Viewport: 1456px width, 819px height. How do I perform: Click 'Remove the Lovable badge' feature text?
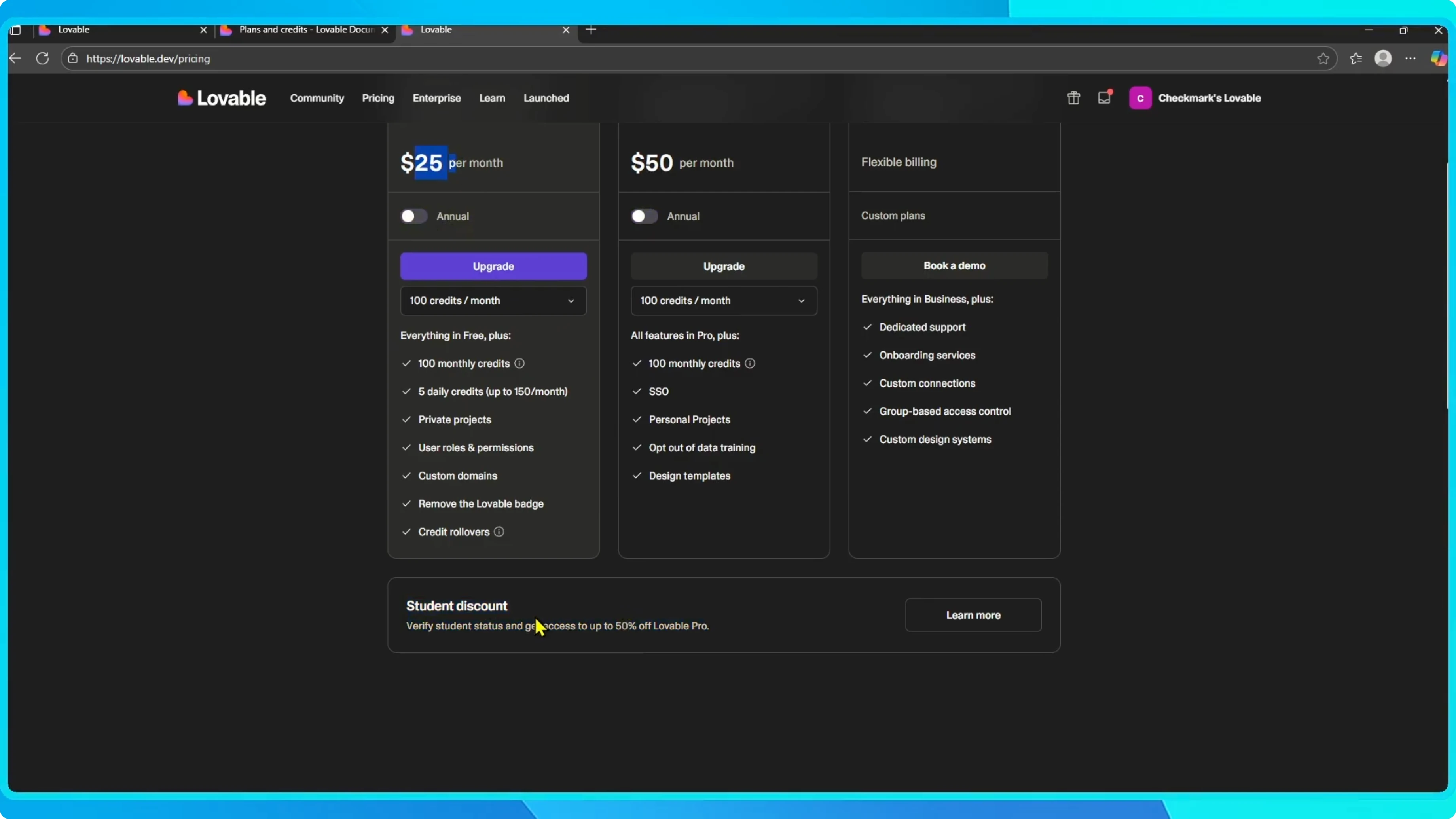(481, 504)
